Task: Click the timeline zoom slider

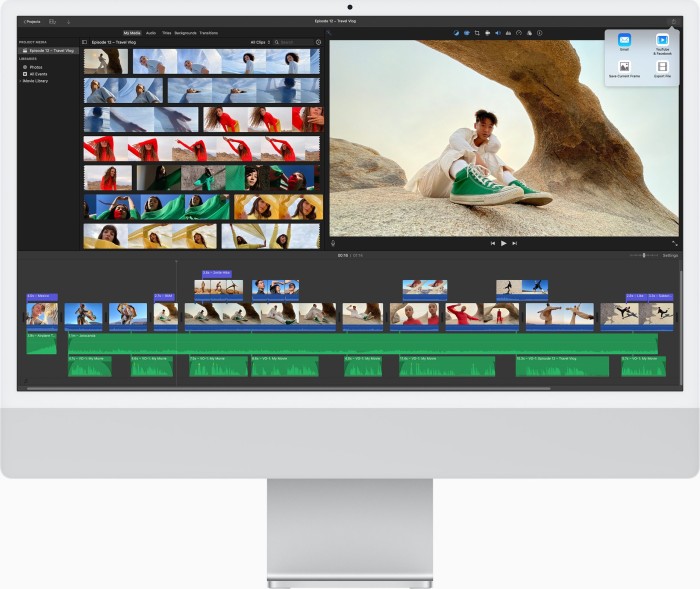Action: coord(643,255)
